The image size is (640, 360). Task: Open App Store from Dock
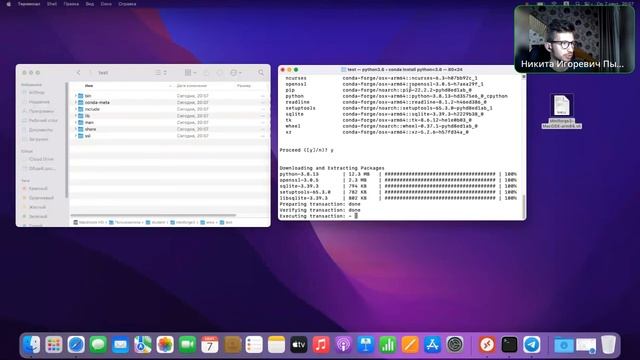[432, 345]
